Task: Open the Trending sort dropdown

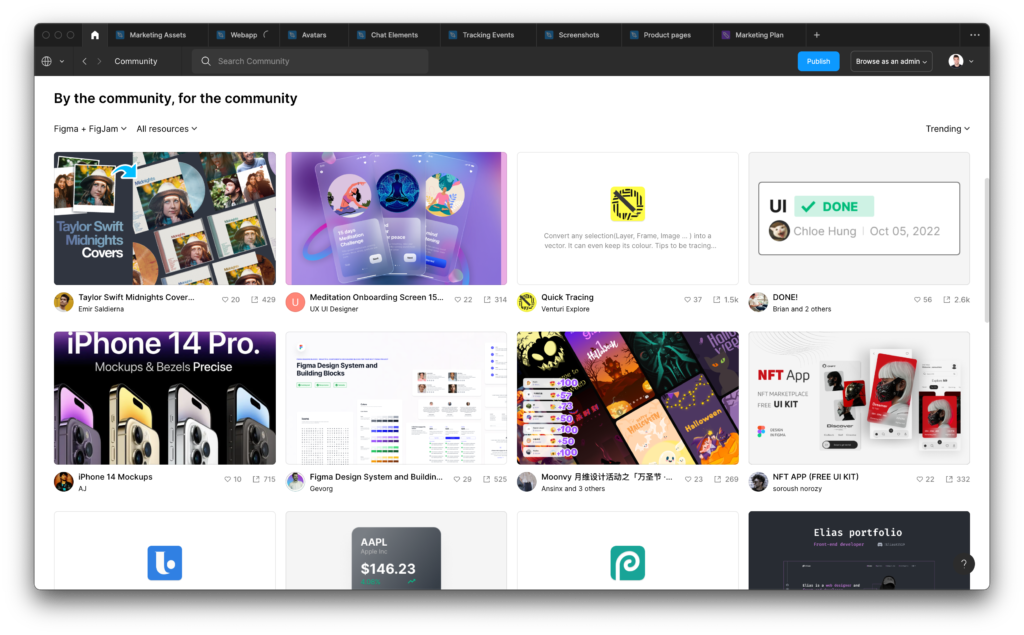Action: (x=948, y=129)
